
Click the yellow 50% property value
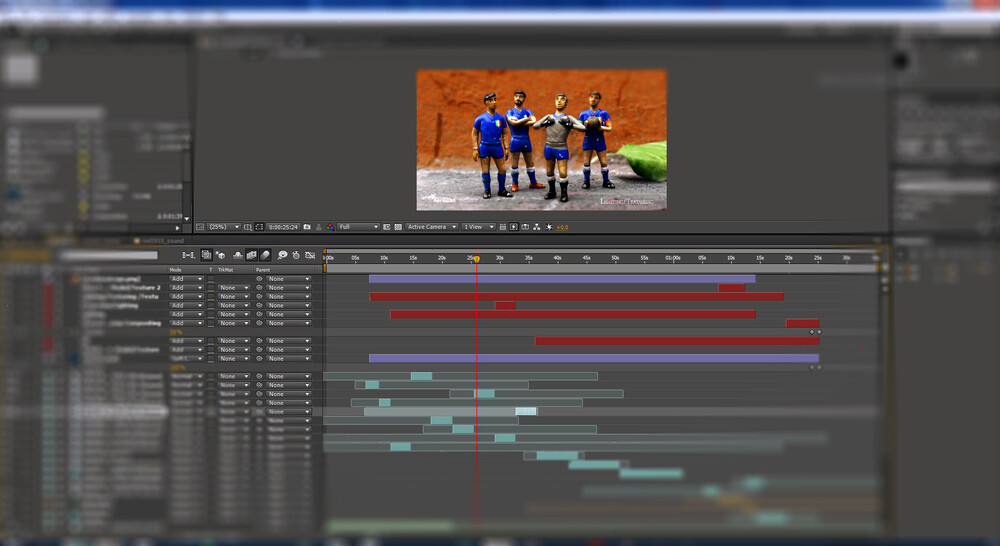(176, 332)
